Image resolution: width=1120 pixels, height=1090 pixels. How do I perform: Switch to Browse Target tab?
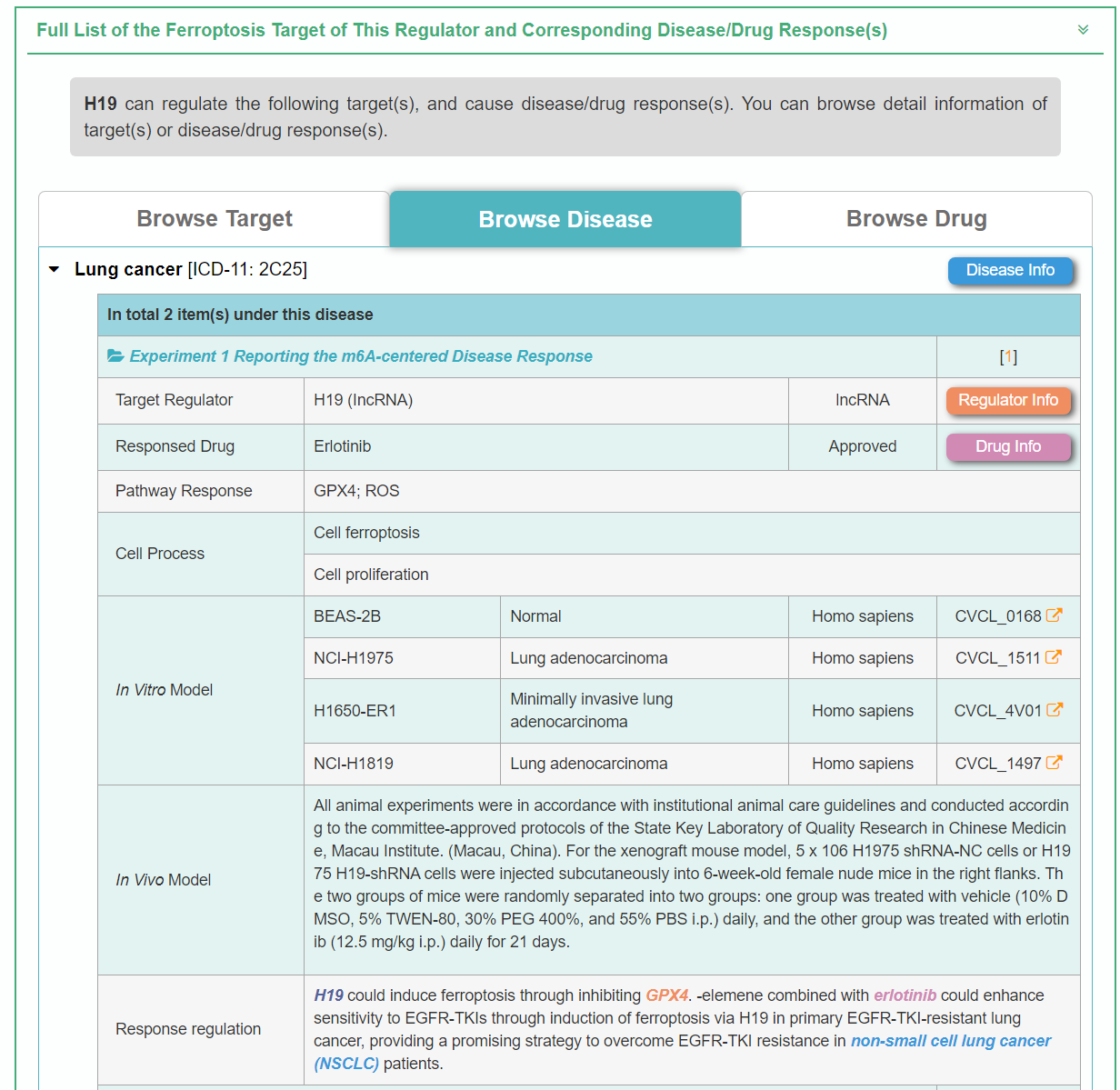click(x=215, y=219)
